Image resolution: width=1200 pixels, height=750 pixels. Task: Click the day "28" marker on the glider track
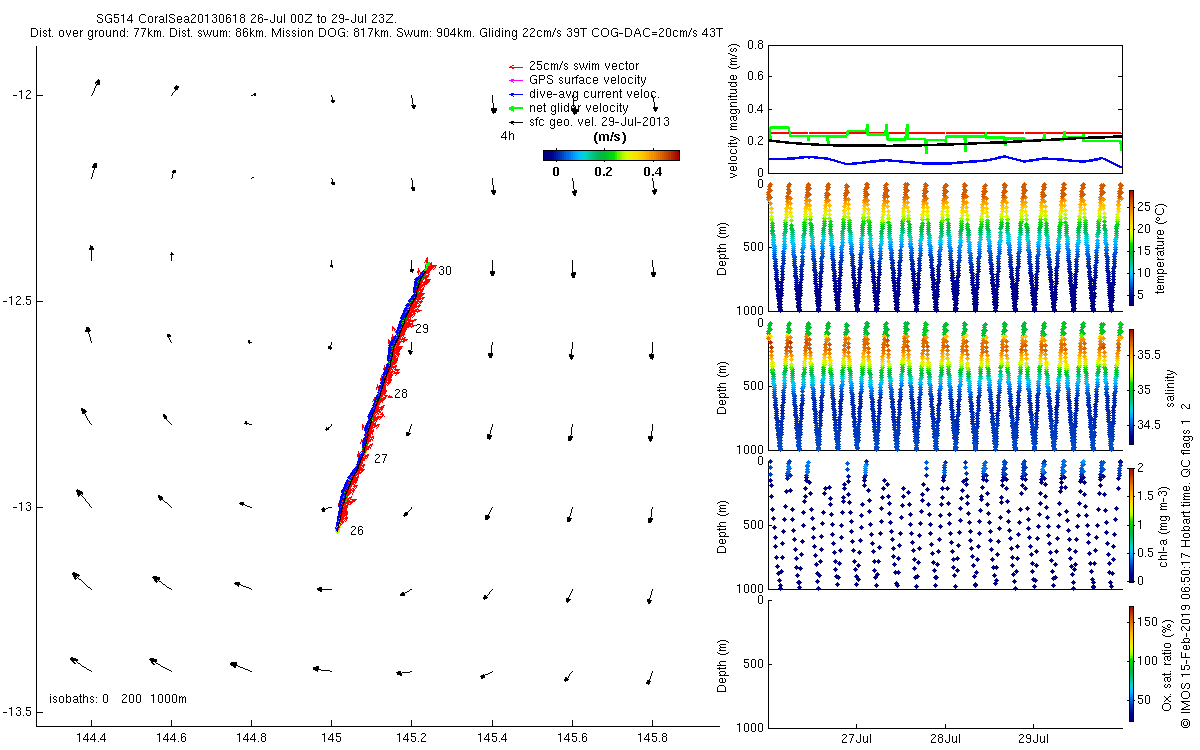tap(401, 395)
